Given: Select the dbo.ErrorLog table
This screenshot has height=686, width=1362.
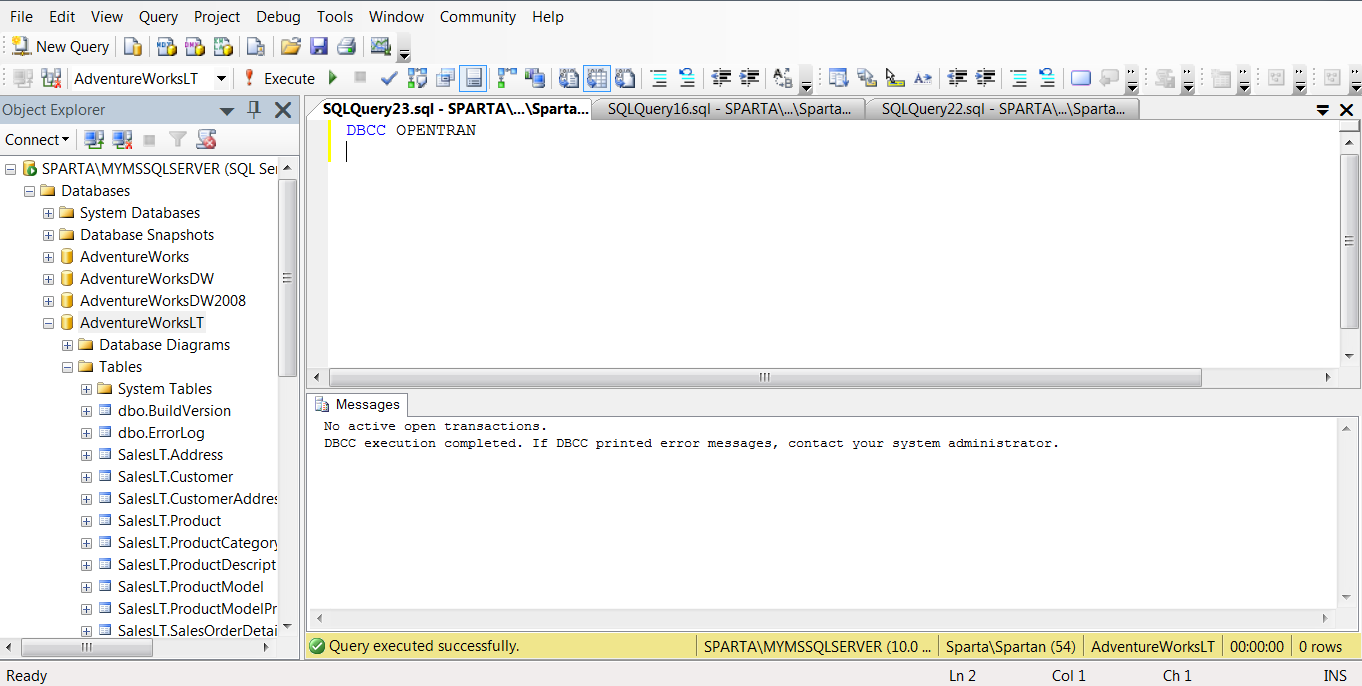Looking at the screenshot, I should (x=160, y=433).
